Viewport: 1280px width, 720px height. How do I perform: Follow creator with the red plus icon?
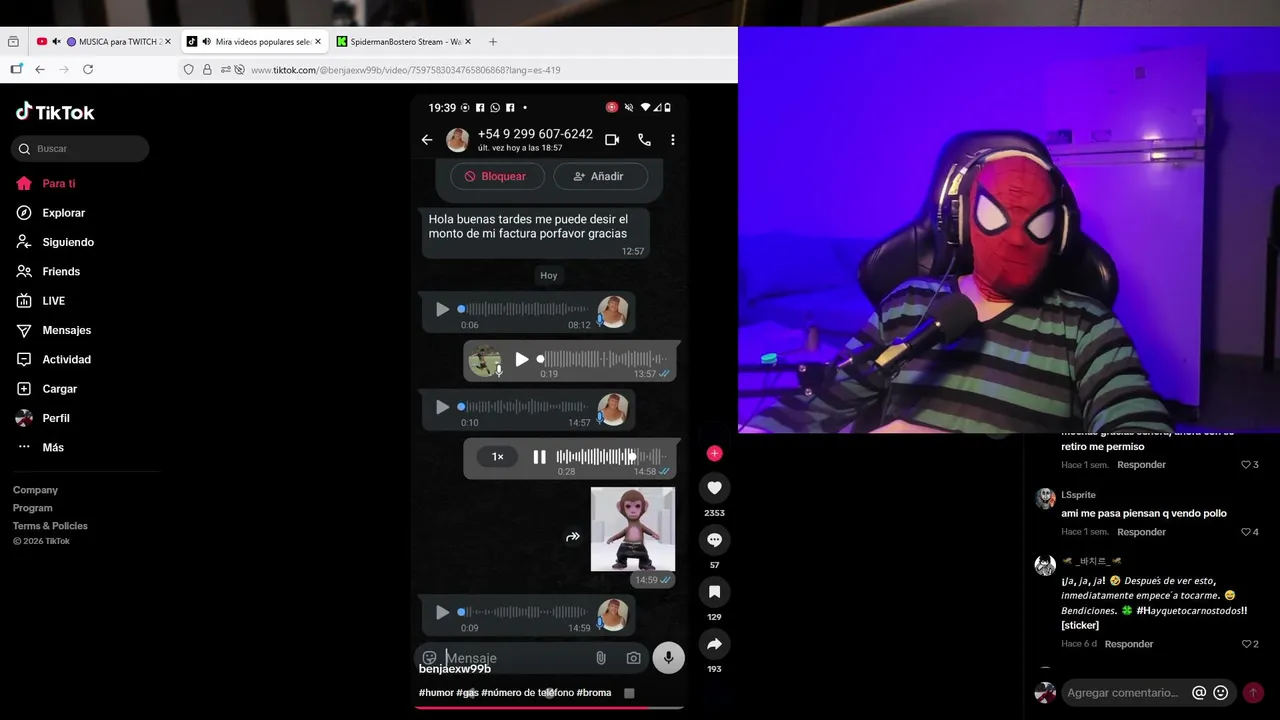714,453
